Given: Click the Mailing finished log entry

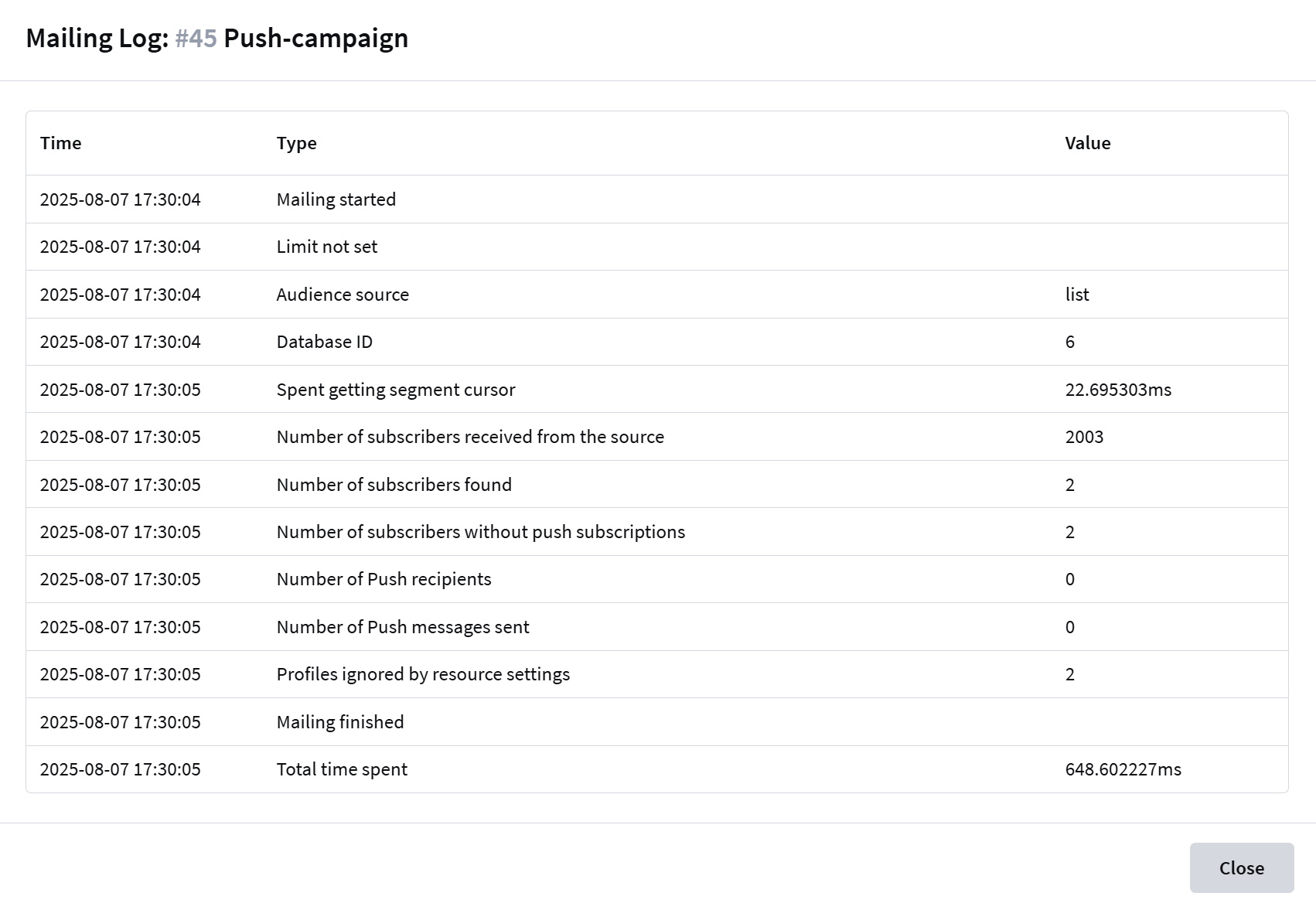Looking at the screenshot, I should tap(339, 722).
